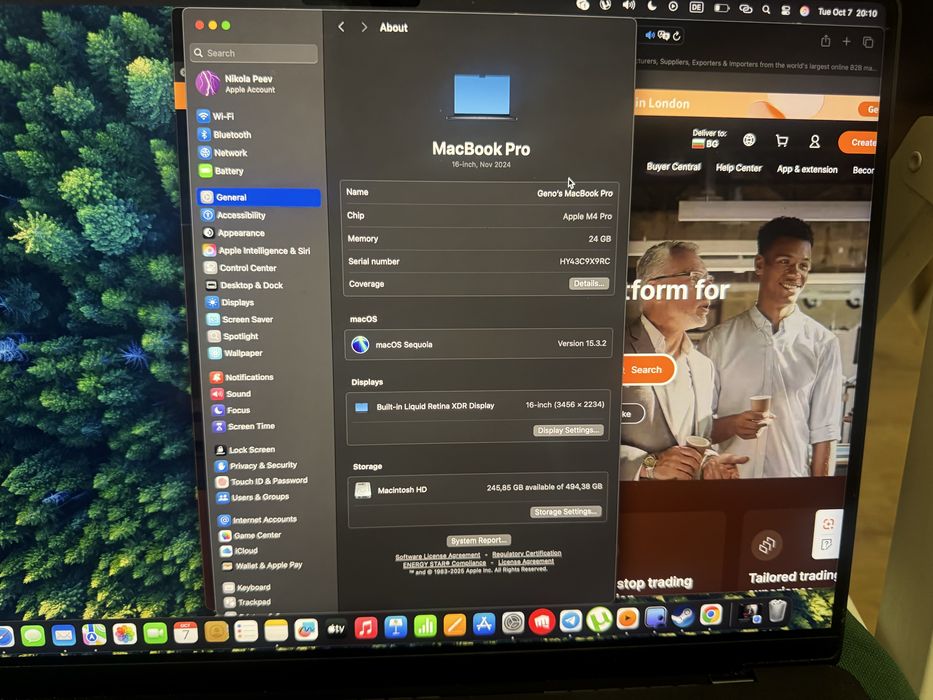Open ENERGY STAR Compliance link

click(x=444, y=564)
